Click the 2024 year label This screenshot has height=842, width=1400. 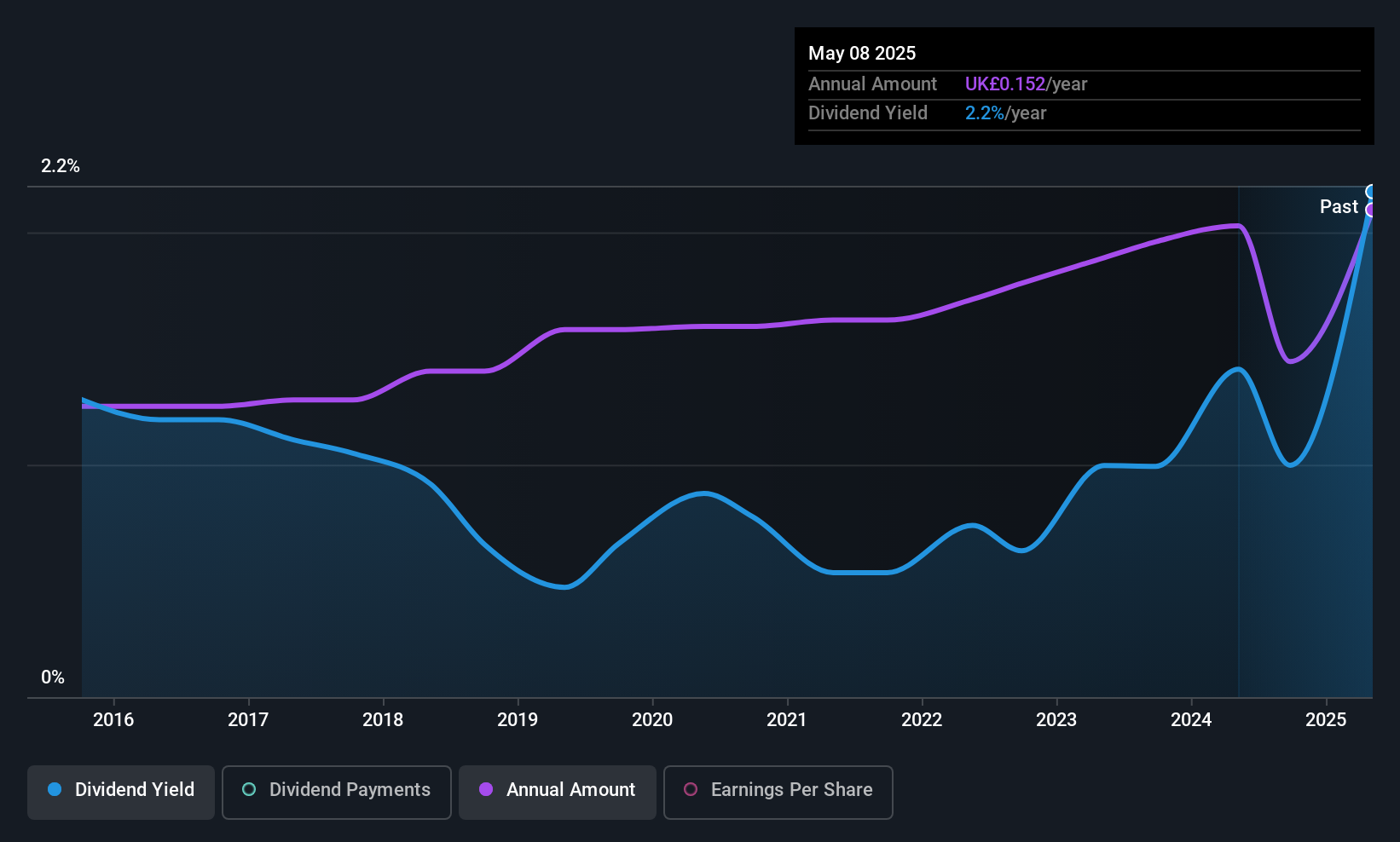[x=1191, y=720]
